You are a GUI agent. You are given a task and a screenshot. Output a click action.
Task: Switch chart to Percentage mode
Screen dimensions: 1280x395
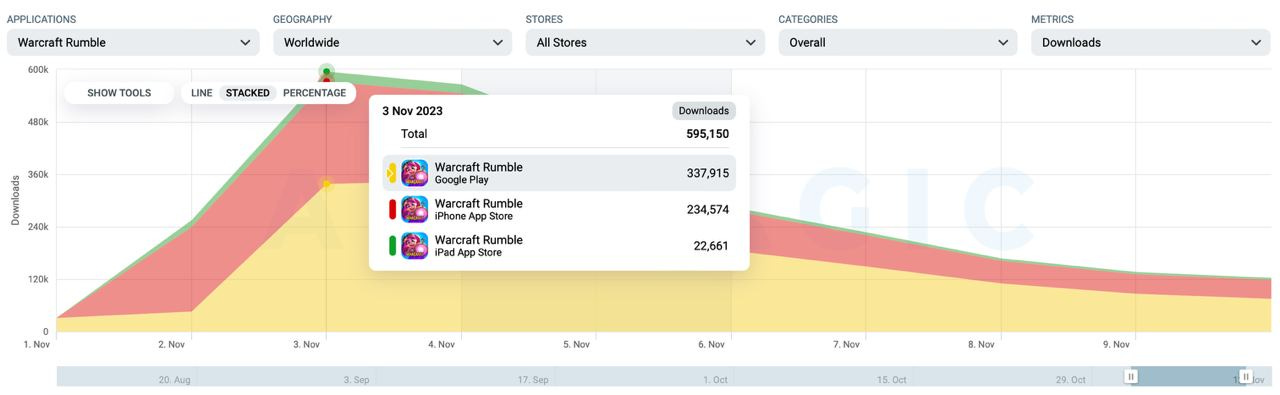[x=314, y=93]
